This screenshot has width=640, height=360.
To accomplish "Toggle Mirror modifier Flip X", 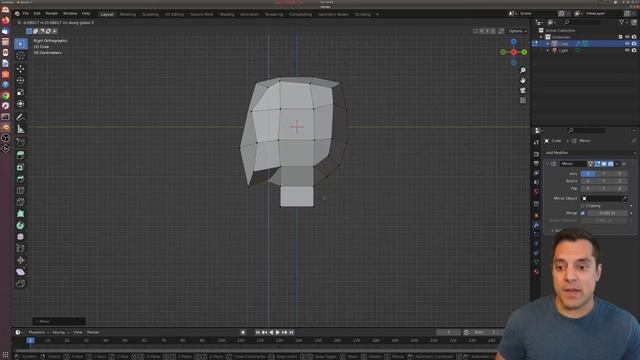I will tap(588, 189).
